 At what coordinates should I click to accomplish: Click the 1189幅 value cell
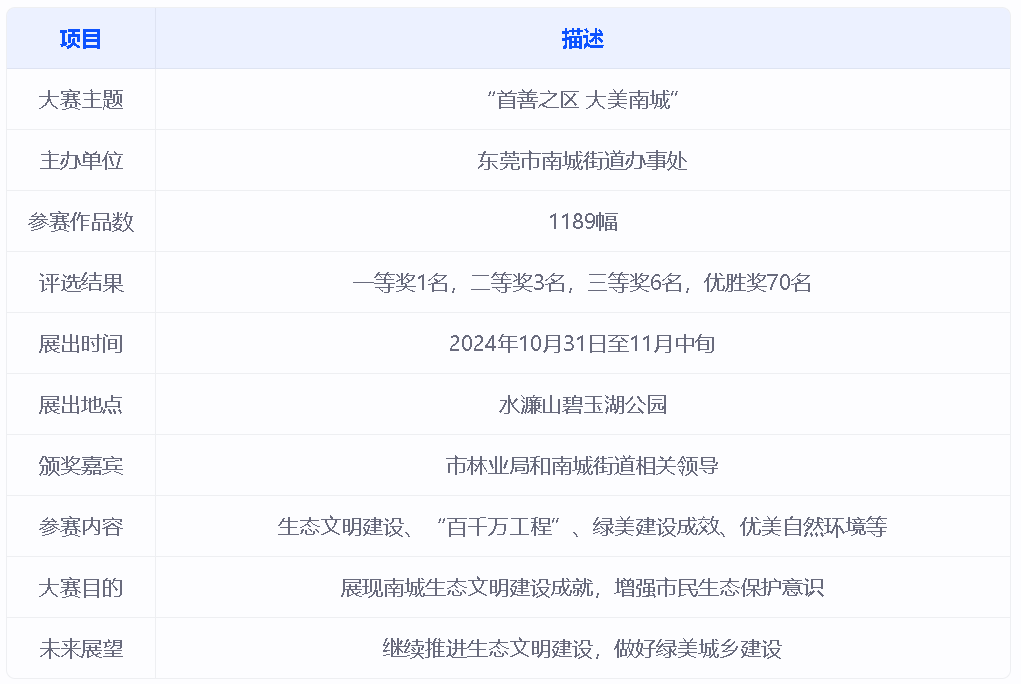point(582,222)
